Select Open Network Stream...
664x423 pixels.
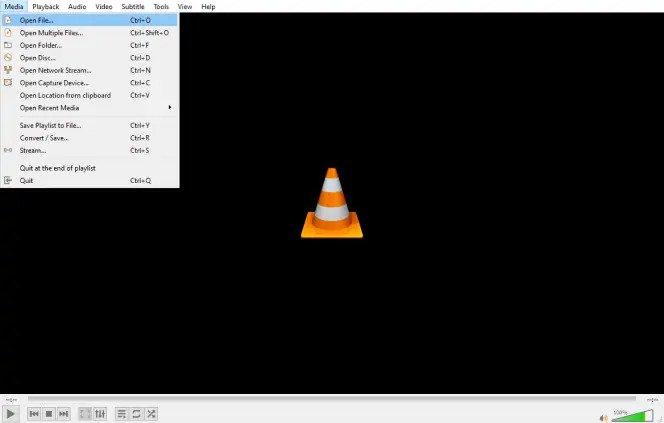89,70
